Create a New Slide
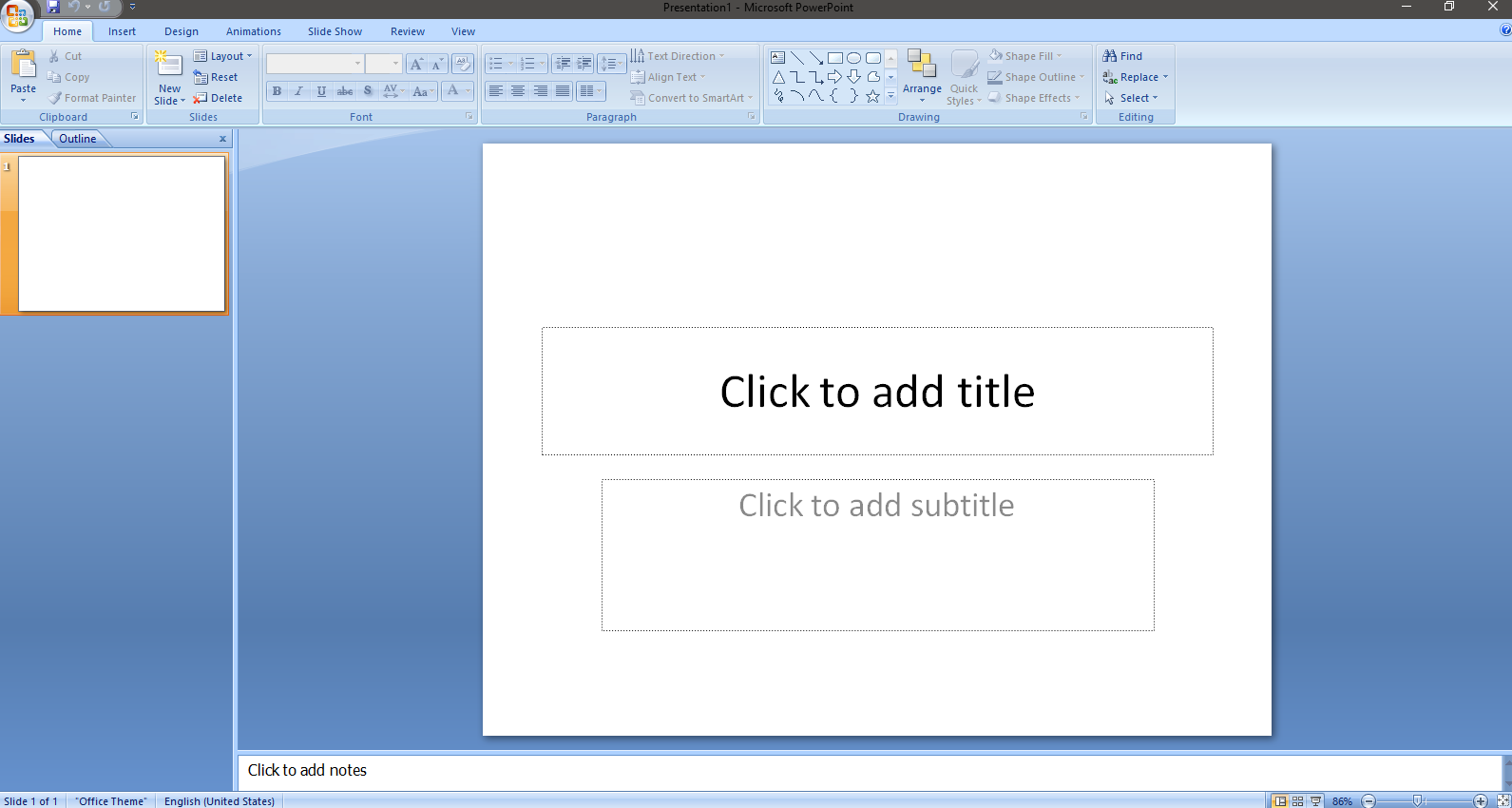Screen dimensions: 1512x808 click(169, 77)
